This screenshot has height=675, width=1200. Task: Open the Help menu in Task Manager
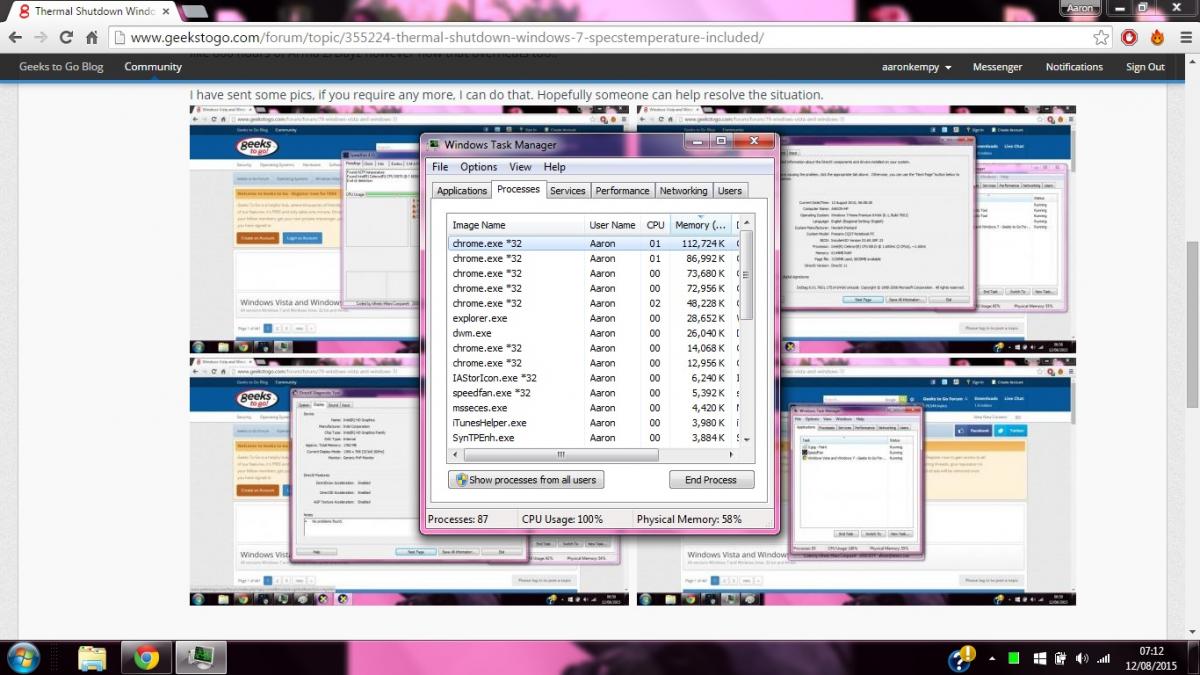click(x=554, y=167)
